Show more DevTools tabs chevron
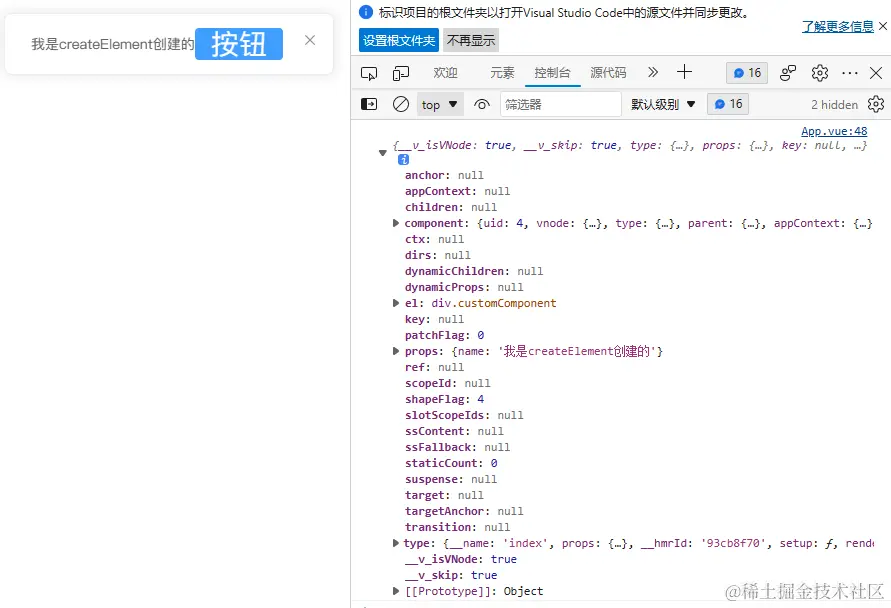The image size is (891, 608). (x=653, y=72)
